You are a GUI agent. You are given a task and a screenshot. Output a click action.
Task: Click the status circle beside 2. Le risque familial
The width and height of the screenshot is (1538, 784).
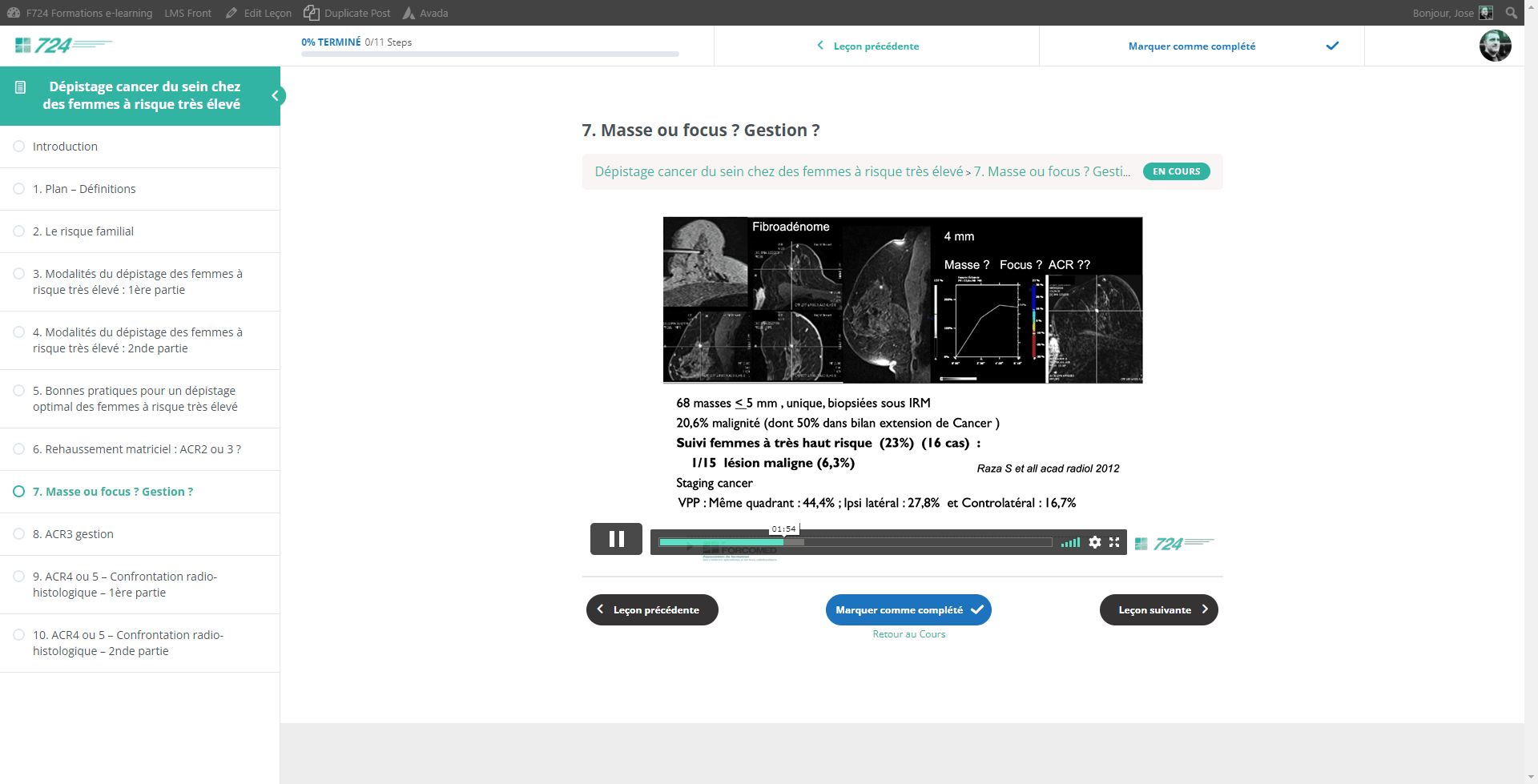coord(18,231)
